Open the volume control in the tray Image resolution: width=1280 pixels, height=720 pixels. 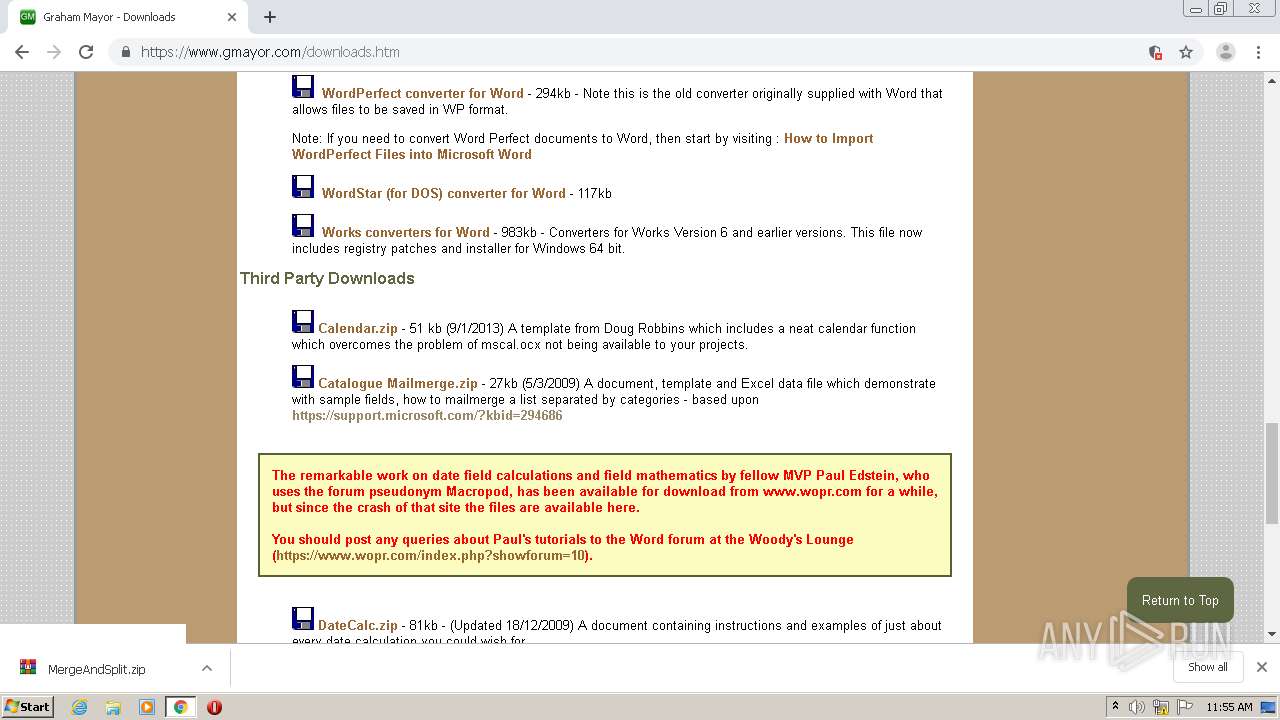click(x=1137, y=707)
